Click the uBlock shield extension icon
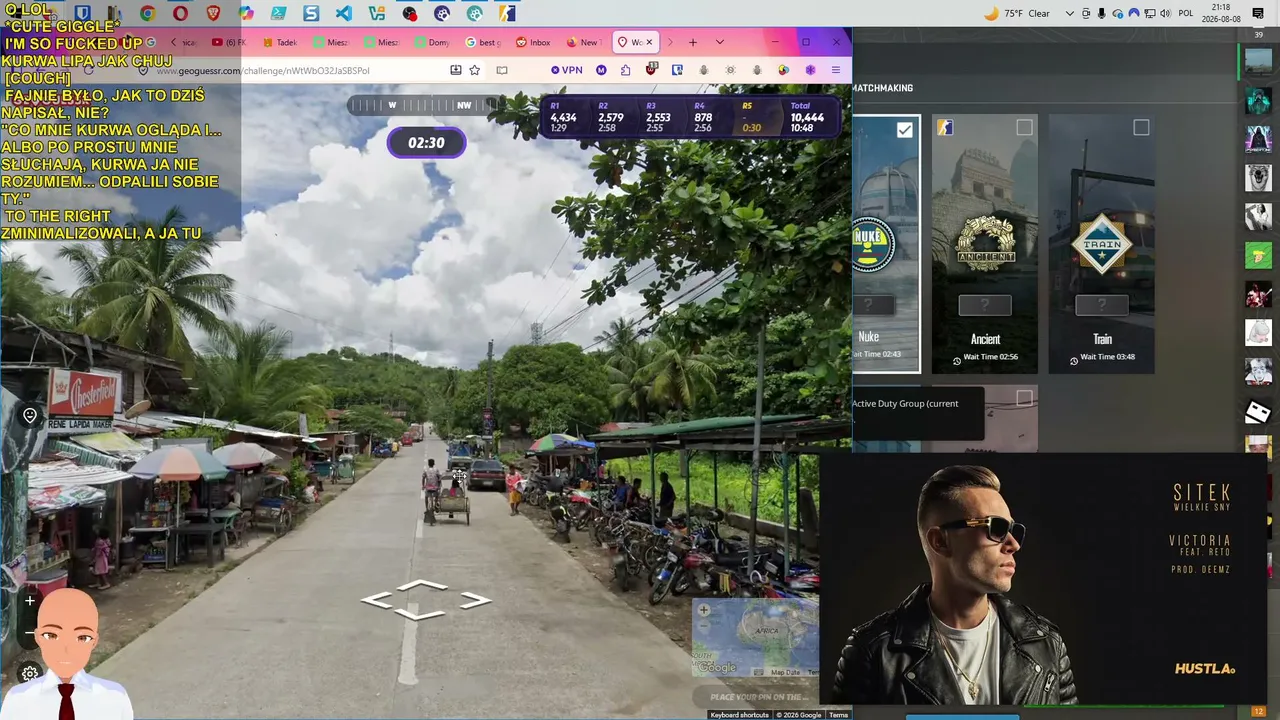The height and width of the screenshot is (720, 1280). point(651,69)
